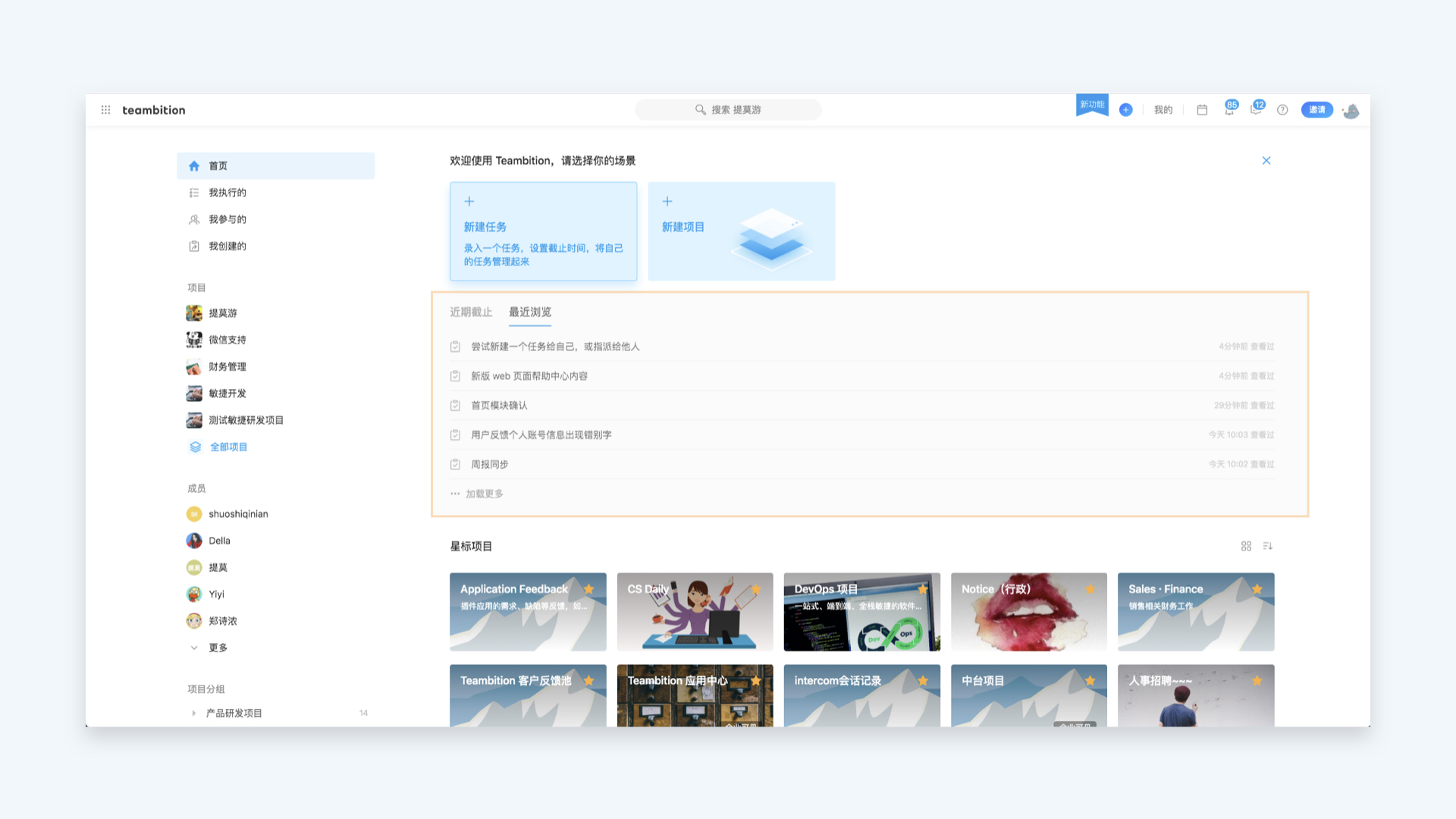
Task: Toggle star on DevOps 项目 card
Action: (923, 589)
